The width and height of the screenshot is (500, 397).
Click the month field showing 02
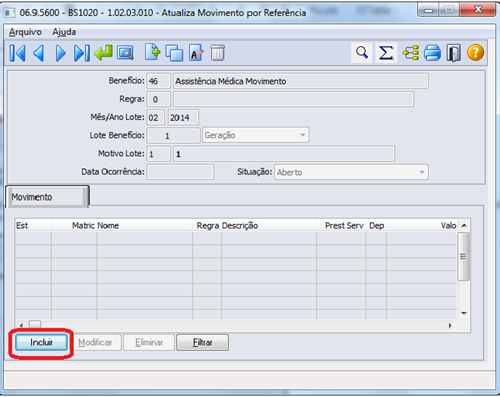coord(156,117)
